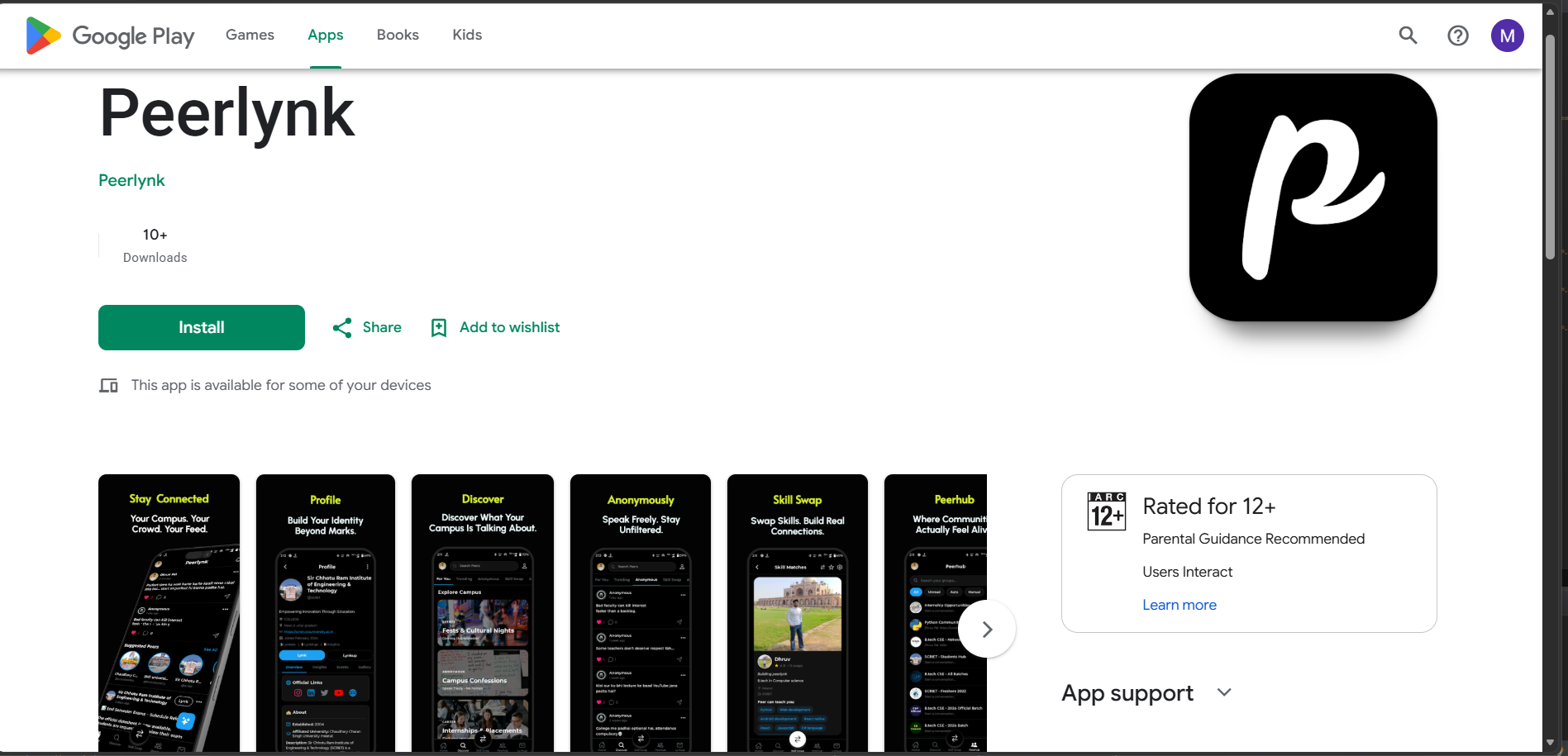Switch to the Books tab
Viewport: 1568px width, 756px height.
click(x=398, y=35)
